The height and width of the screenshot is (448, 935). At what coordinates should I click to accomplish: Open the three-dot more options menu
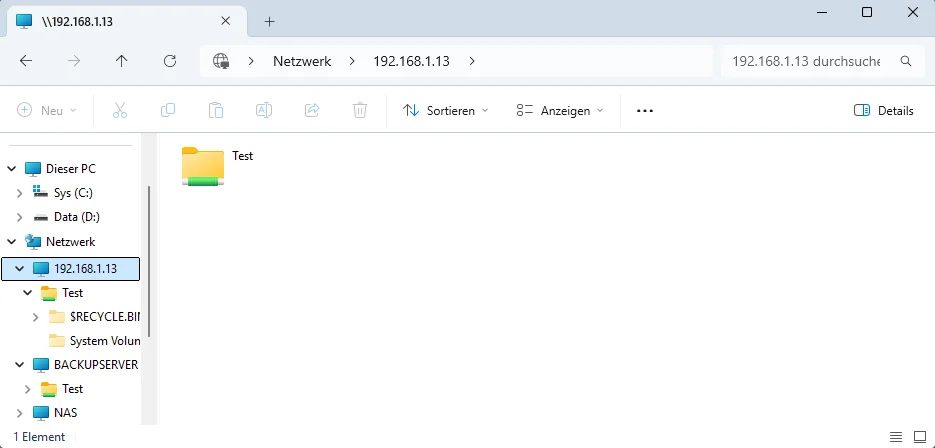645,110
